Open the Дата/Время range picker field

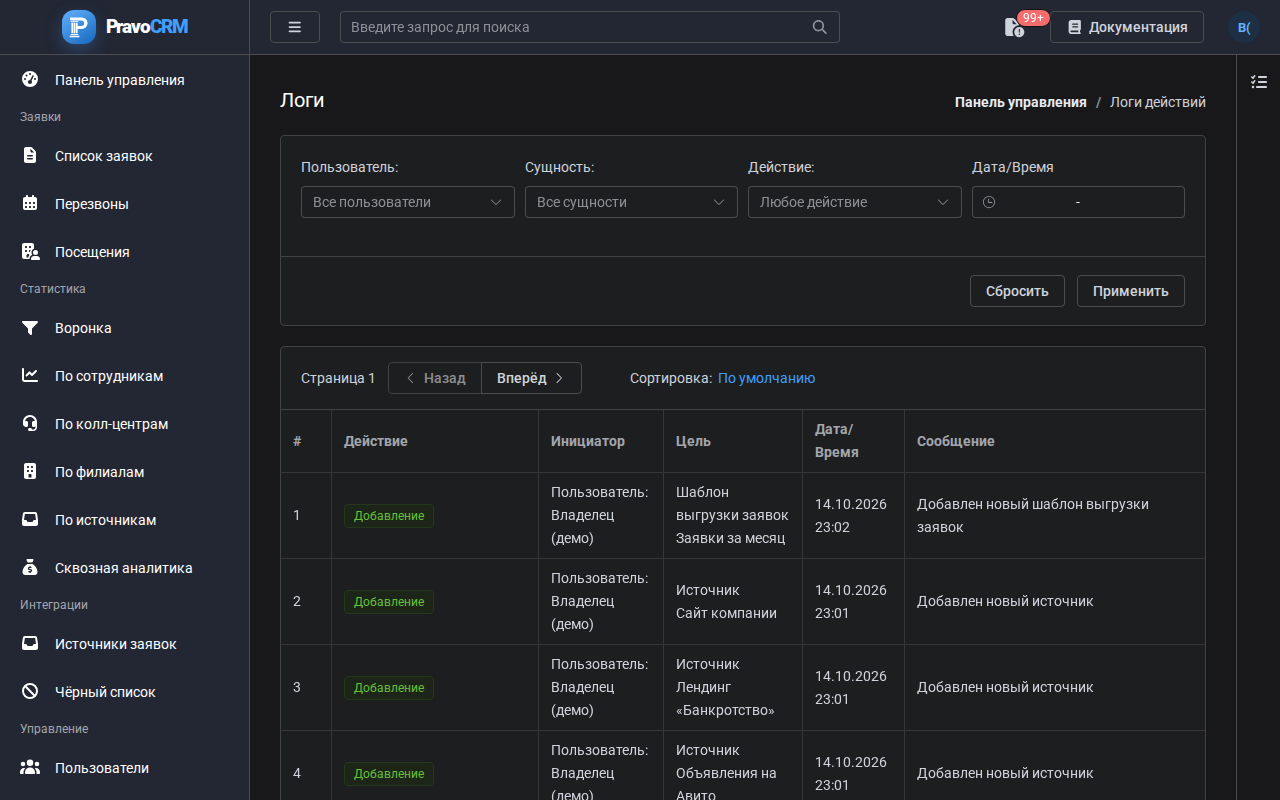pyautogui.click(x=1078, y=202)
